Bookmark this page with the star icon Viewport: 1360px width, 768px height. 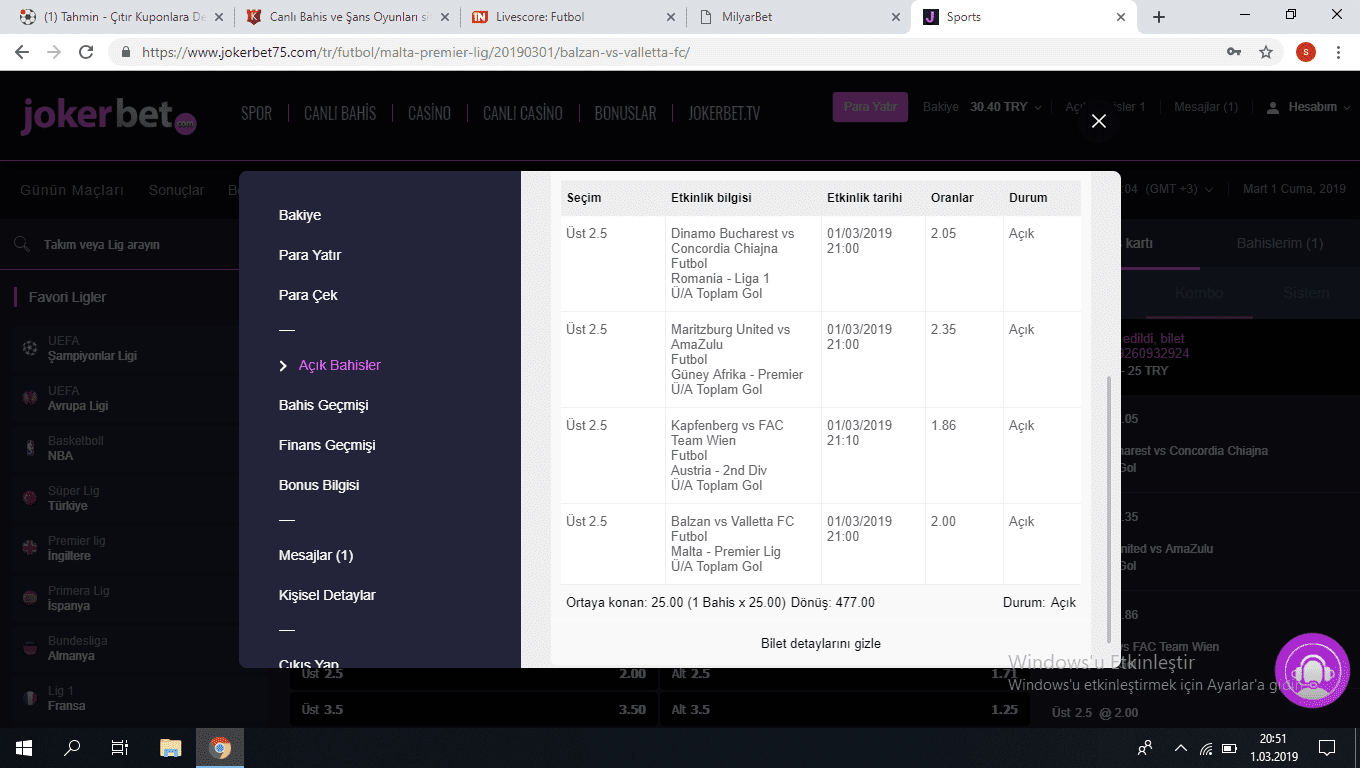[1266, 52]
